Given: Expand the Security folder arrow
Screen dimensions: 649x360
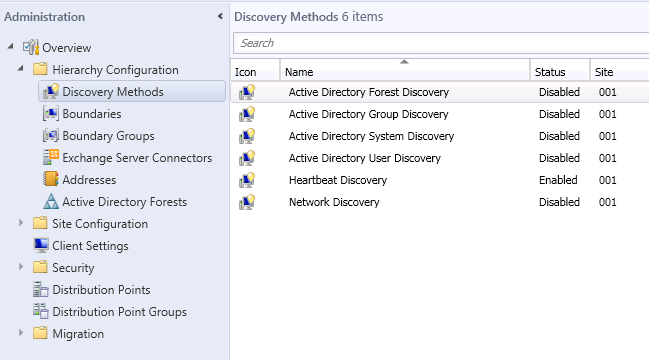Looking at the screenshot, I should 21,267.
